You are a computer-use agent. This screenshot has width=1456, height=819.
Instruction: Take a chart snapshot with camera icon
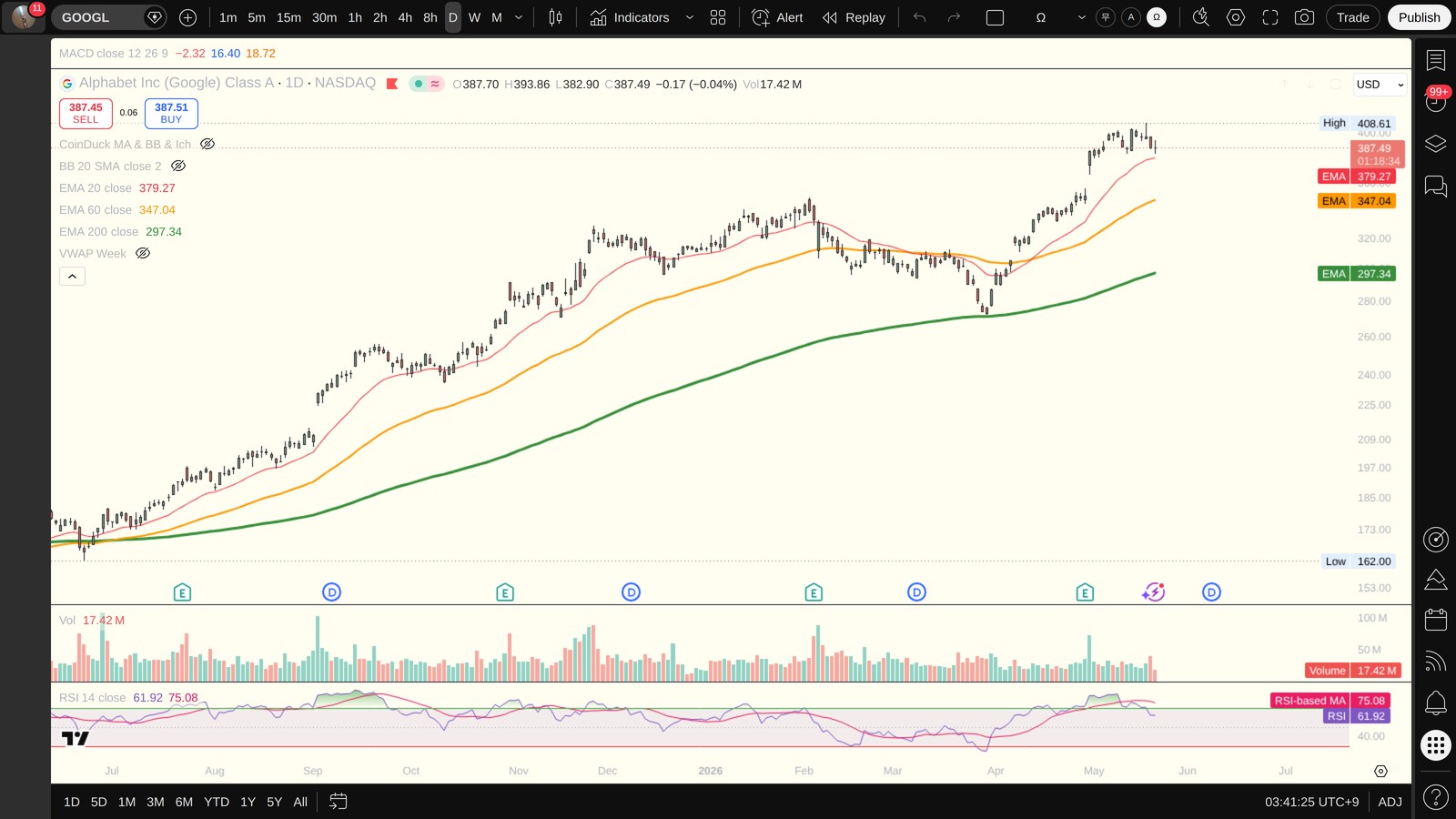point(1304,17)
